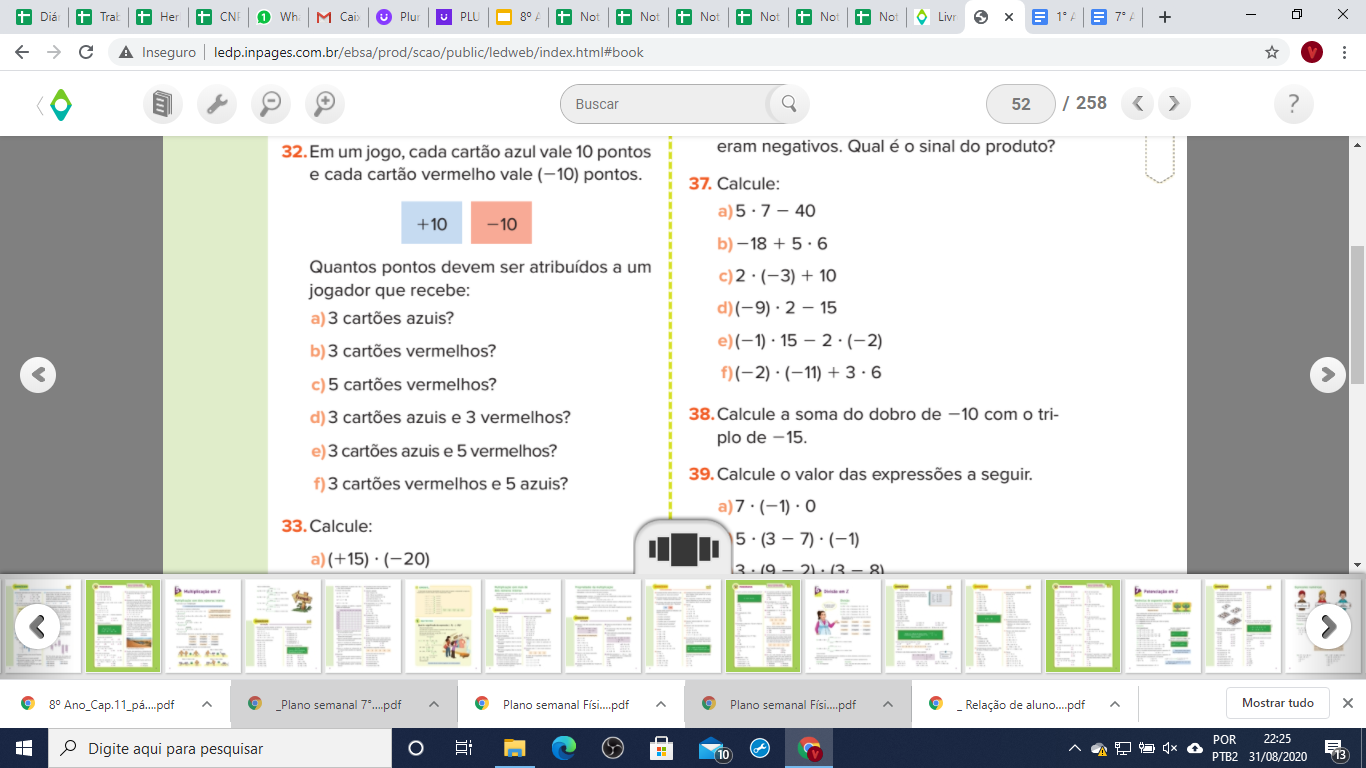
Task: Switch to the 1° Google Docs tab
Action: [1053, 17]
